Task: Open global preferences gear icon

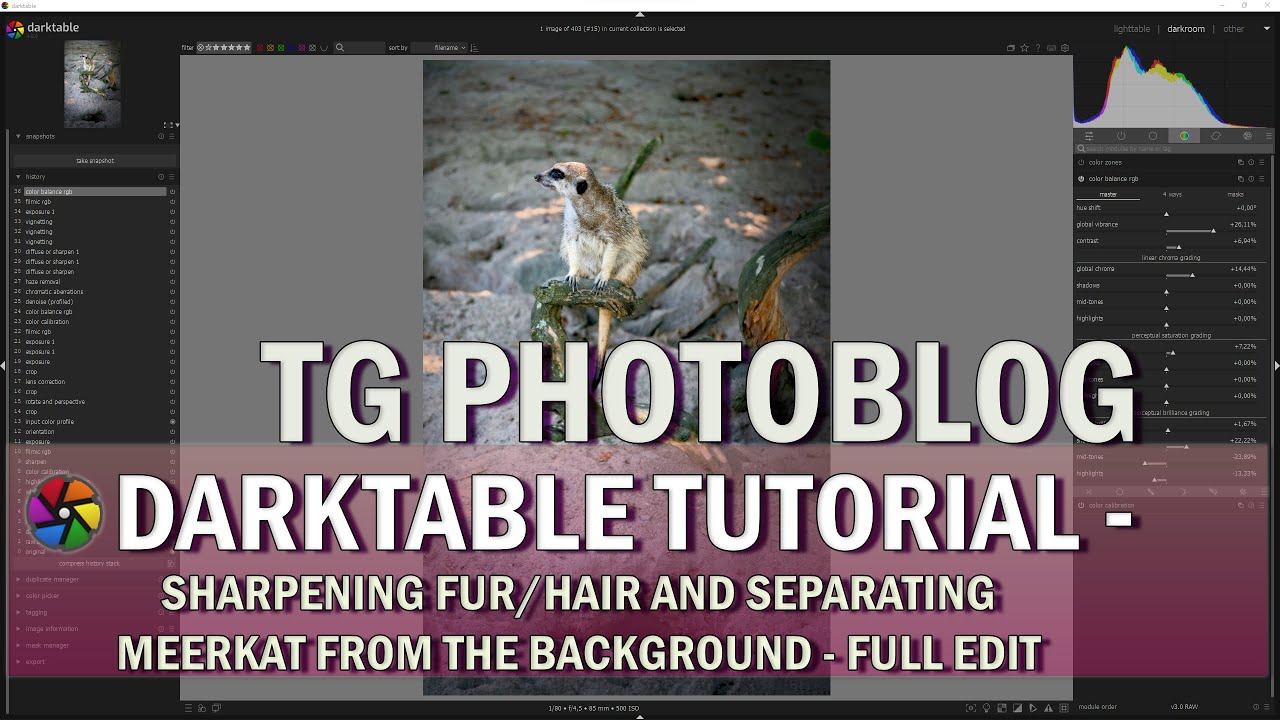Action: (x=1064, y=48)
